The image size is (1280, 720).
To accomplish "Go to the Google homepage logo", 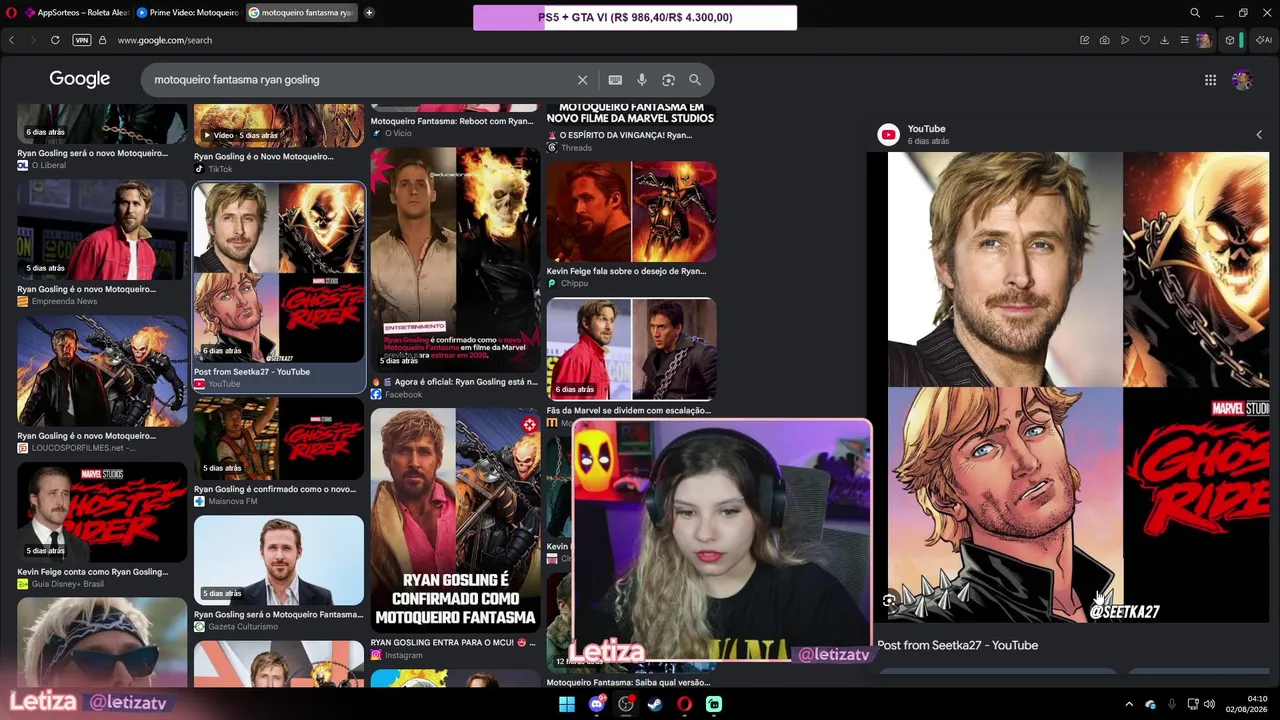I will pyautogui.click(x=80, y=79).
